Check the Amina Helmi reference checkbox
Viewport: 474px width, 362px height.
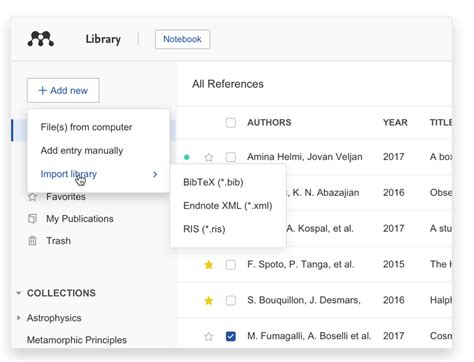pyautogui.click(x=231, y=157)
